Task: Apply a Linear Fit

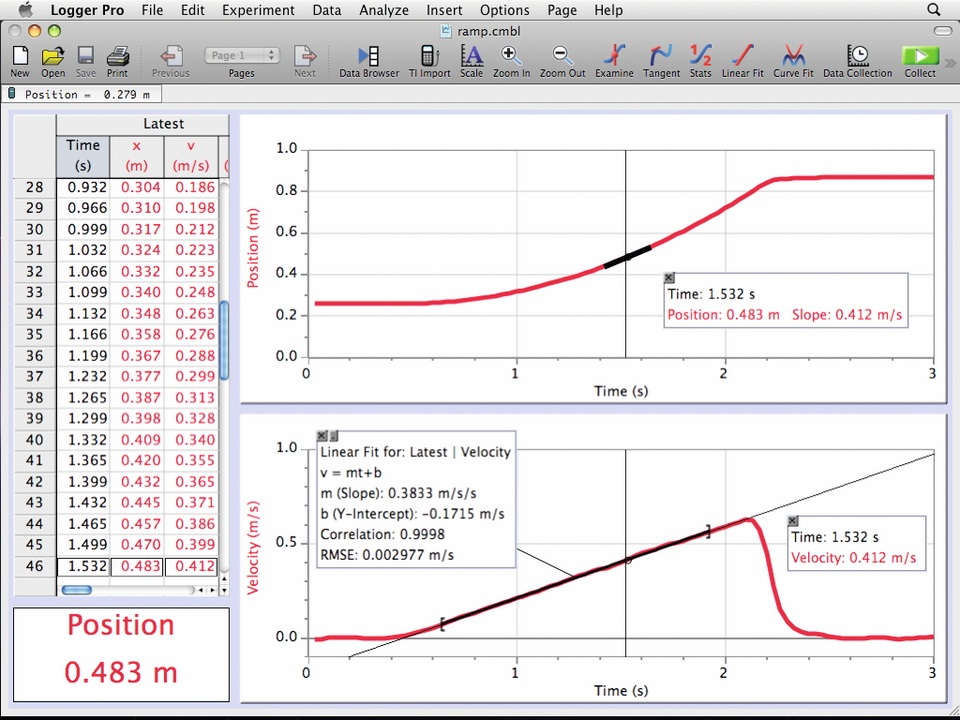Action: (742, 56)
